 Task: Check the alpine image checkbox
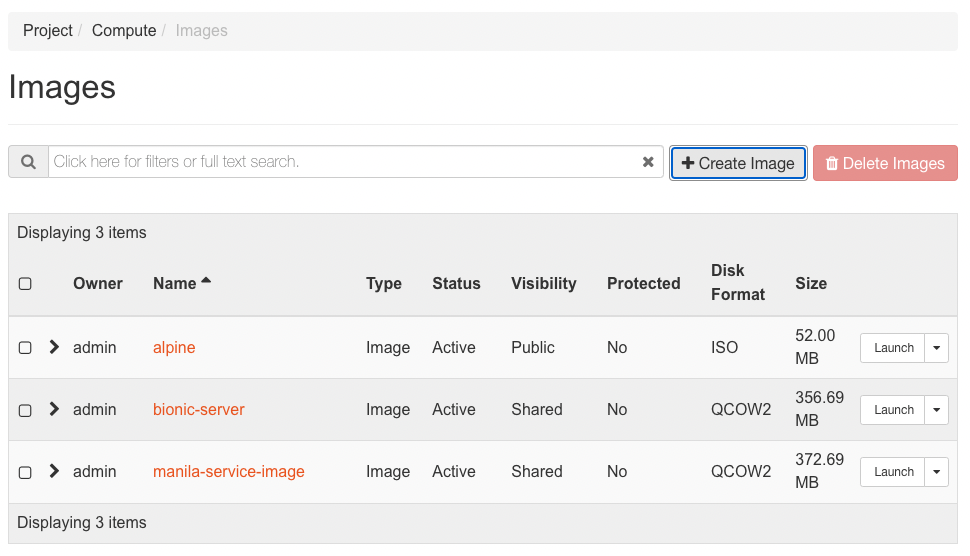(x=25, y=348)
